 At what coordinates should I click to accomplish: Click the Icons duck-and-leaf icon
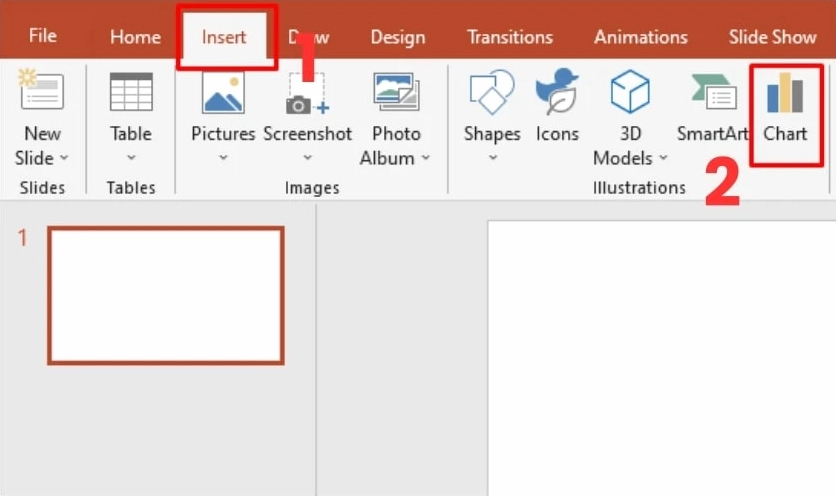pyautogui.click(x=557, y=91)
